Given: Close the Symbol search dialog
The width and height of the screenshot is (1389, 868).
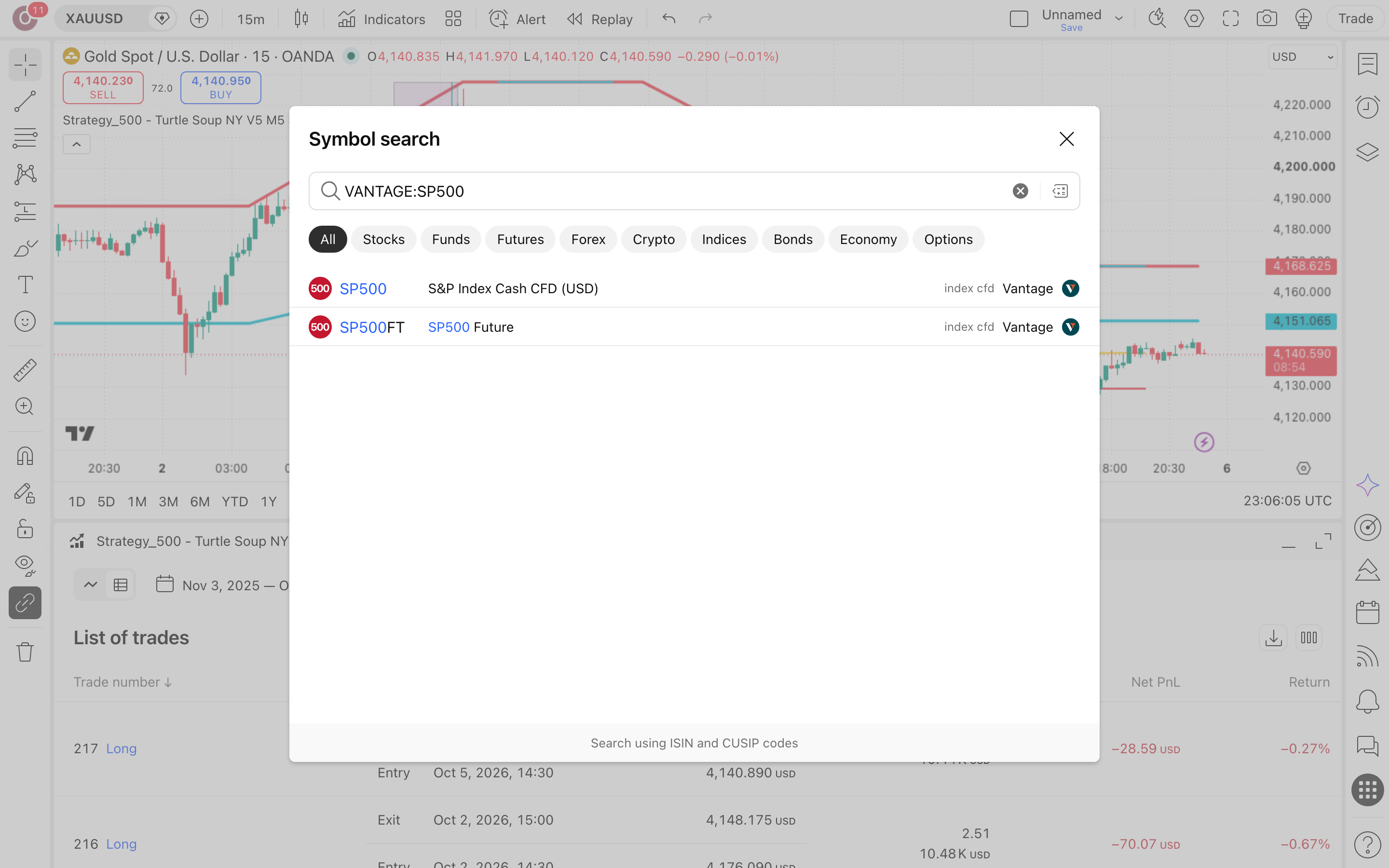Looking at the screenshot, I should 1066,139.
